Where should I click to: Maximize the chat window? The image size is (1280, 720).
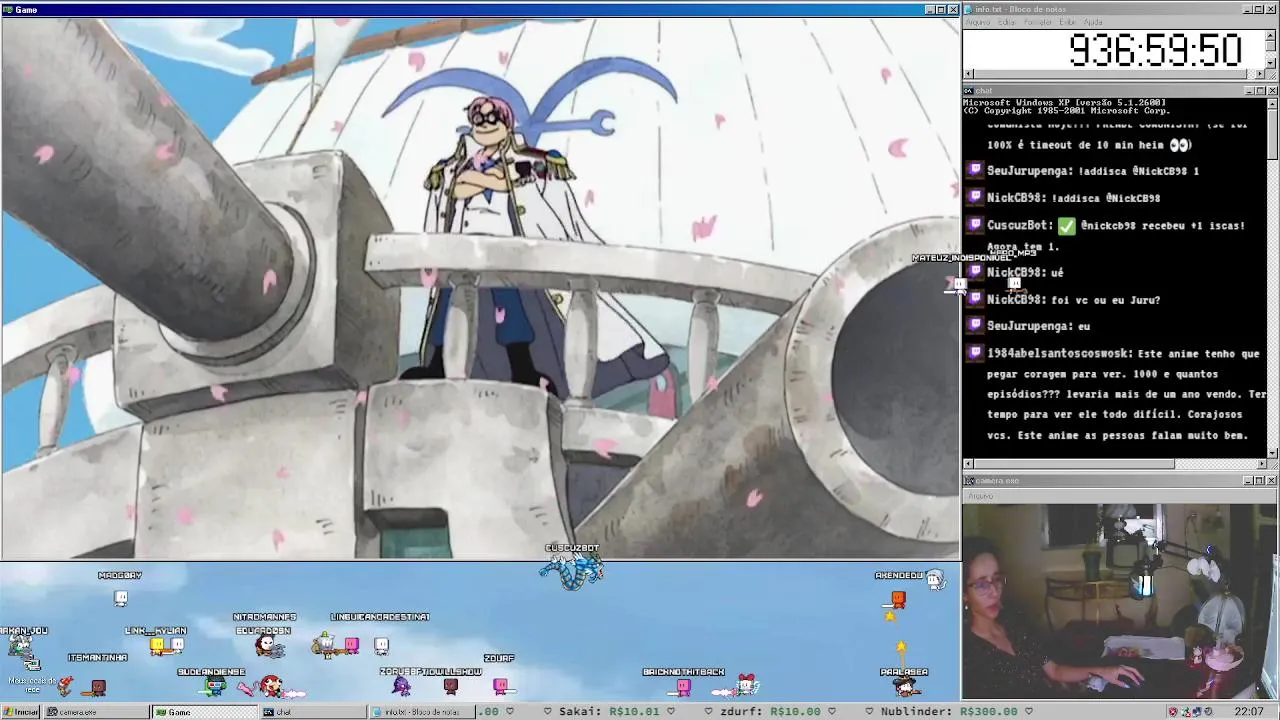click(1260, 91)
